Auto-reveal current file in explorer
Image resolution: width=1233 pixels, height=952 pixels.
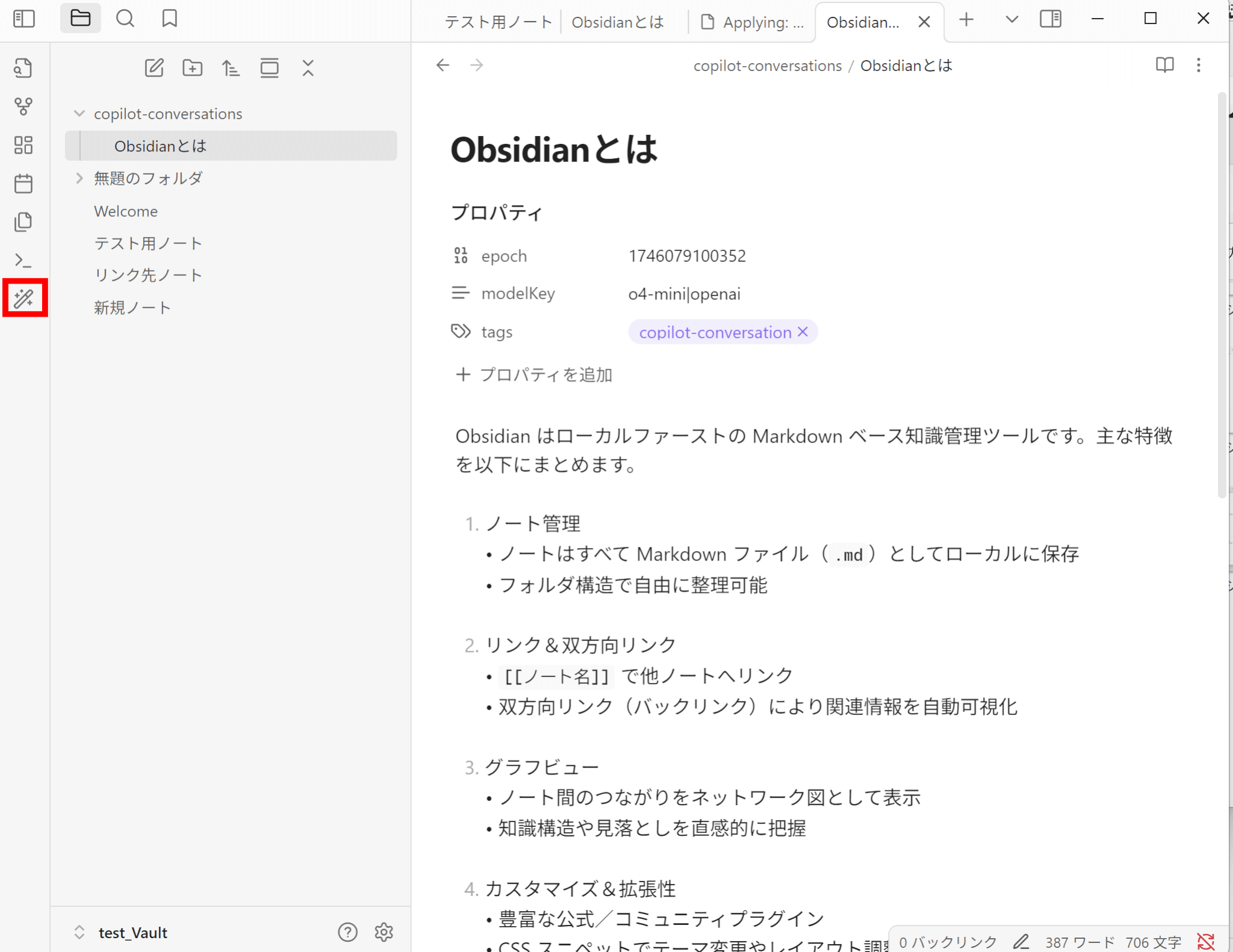270,68
